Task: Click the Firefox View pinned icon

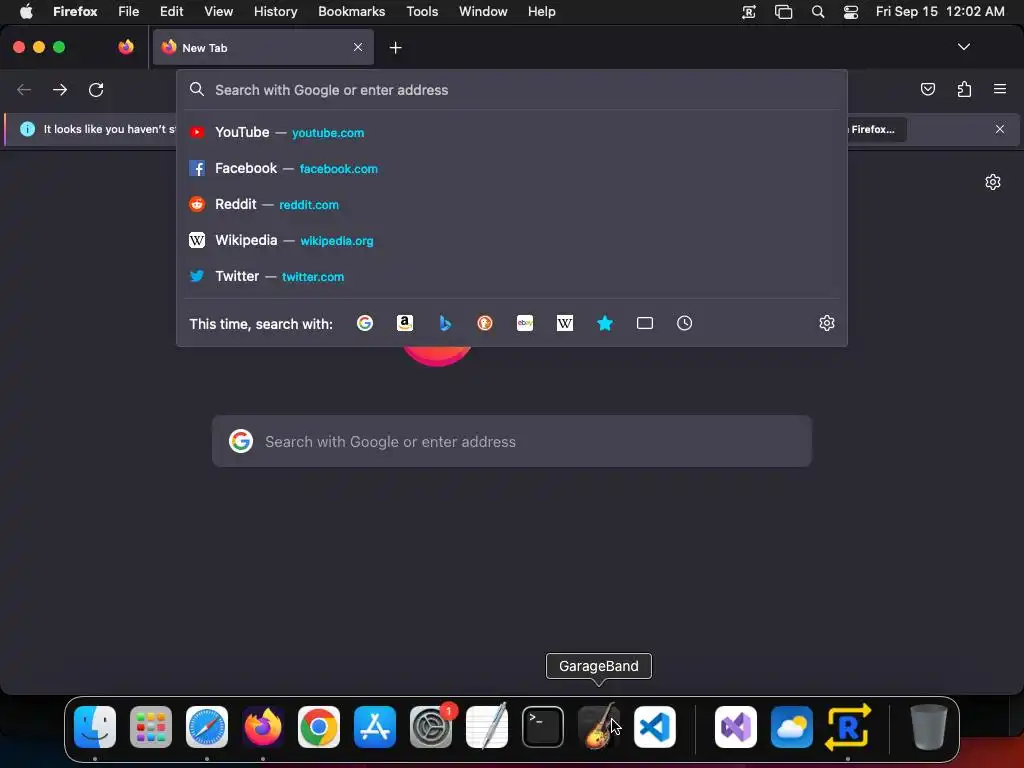Action: click(126, 47)
